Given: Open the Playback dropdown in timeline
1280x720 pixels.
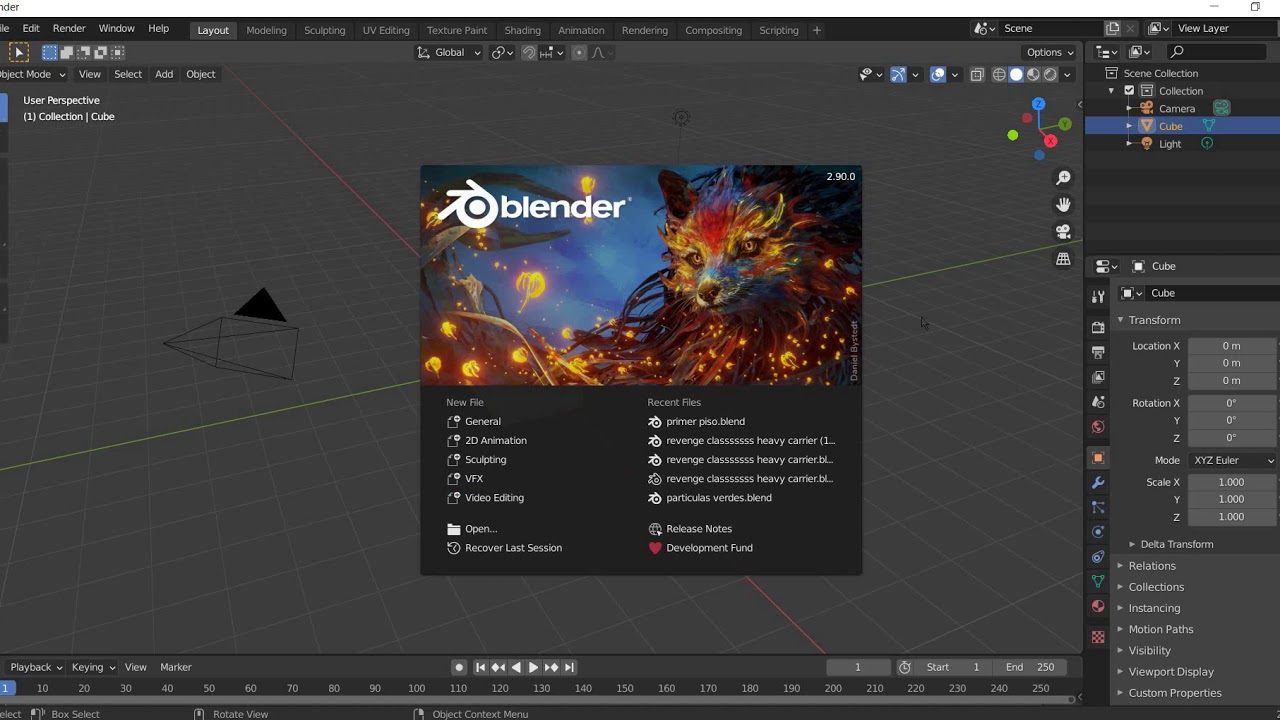Looking at the screenshot, I should coord(36,667).
